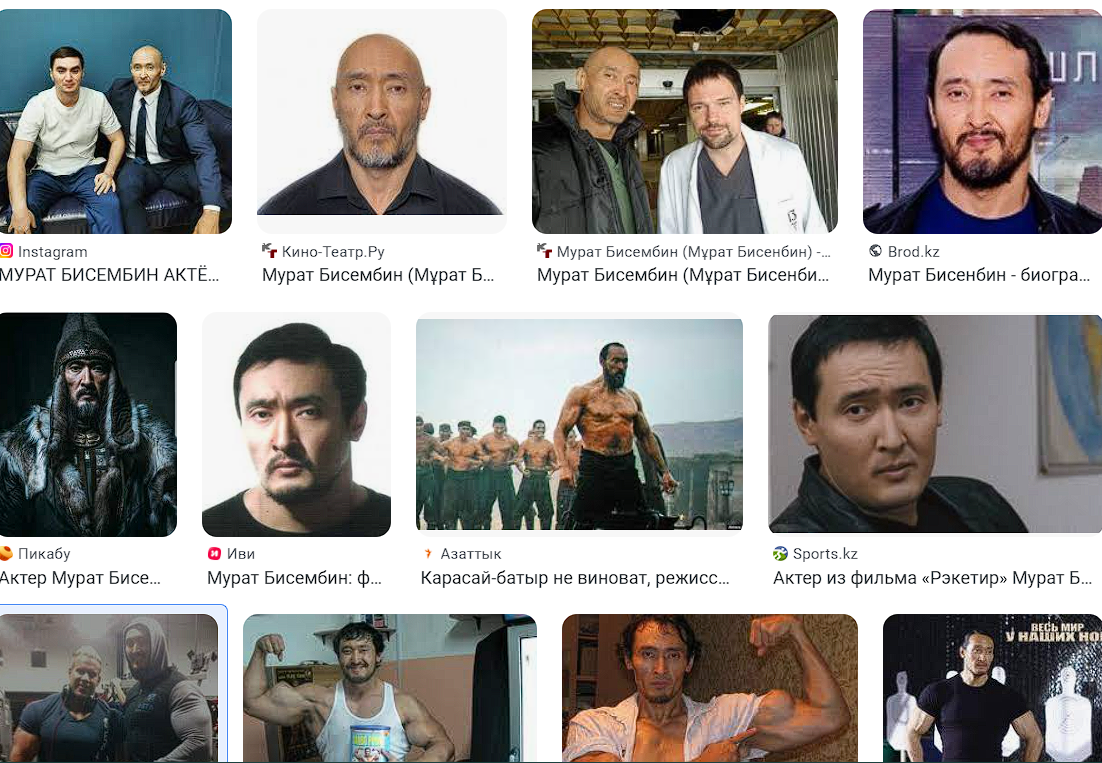Image resolution: width=1102 pixels, height=763 pixels.
Task: Click the Кино-Театр.Ру favicon under bald portrait
Action: tap(268, 251)
